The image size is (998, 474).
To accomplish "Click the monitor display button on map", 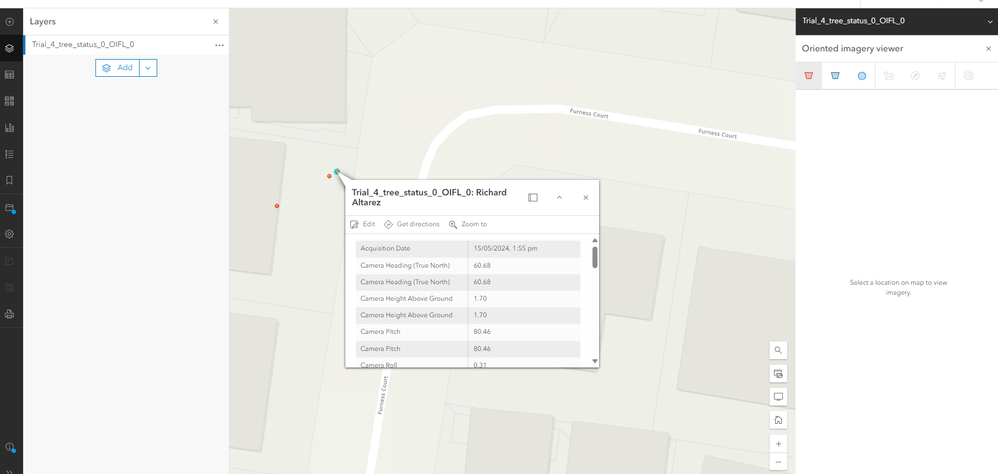I will coord(778,396).
